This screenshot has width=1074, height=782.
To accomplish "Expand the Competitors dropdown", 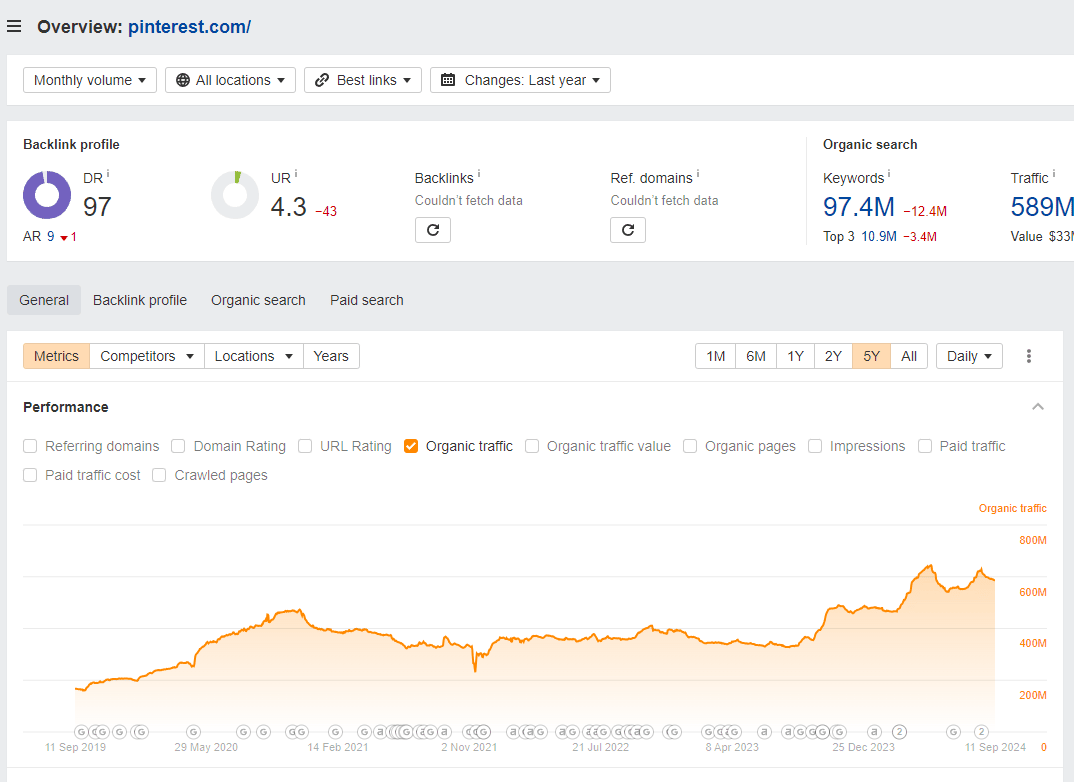I will (147, 356).
